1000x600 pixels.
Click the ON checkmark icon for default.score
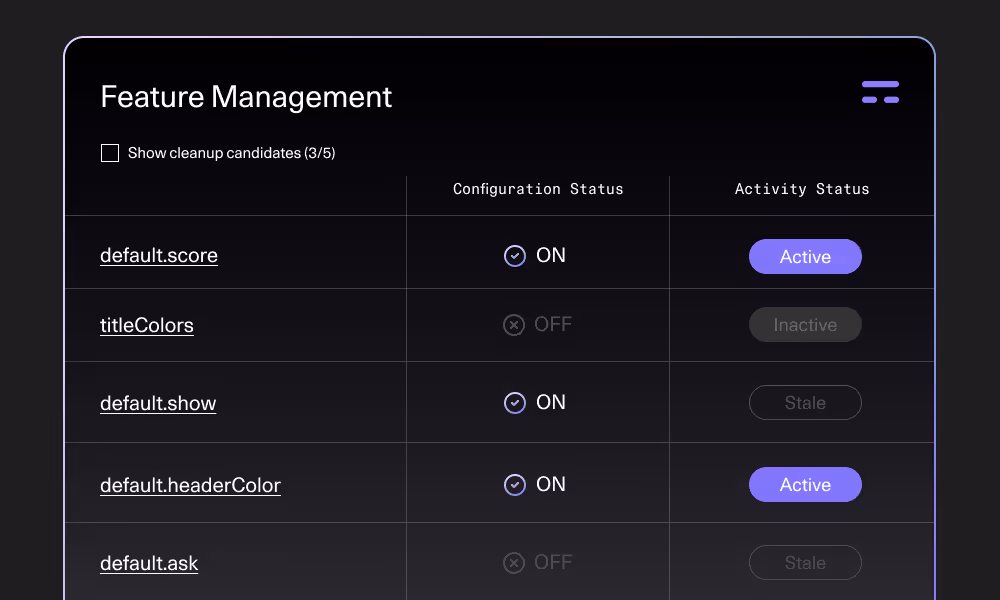514,256
